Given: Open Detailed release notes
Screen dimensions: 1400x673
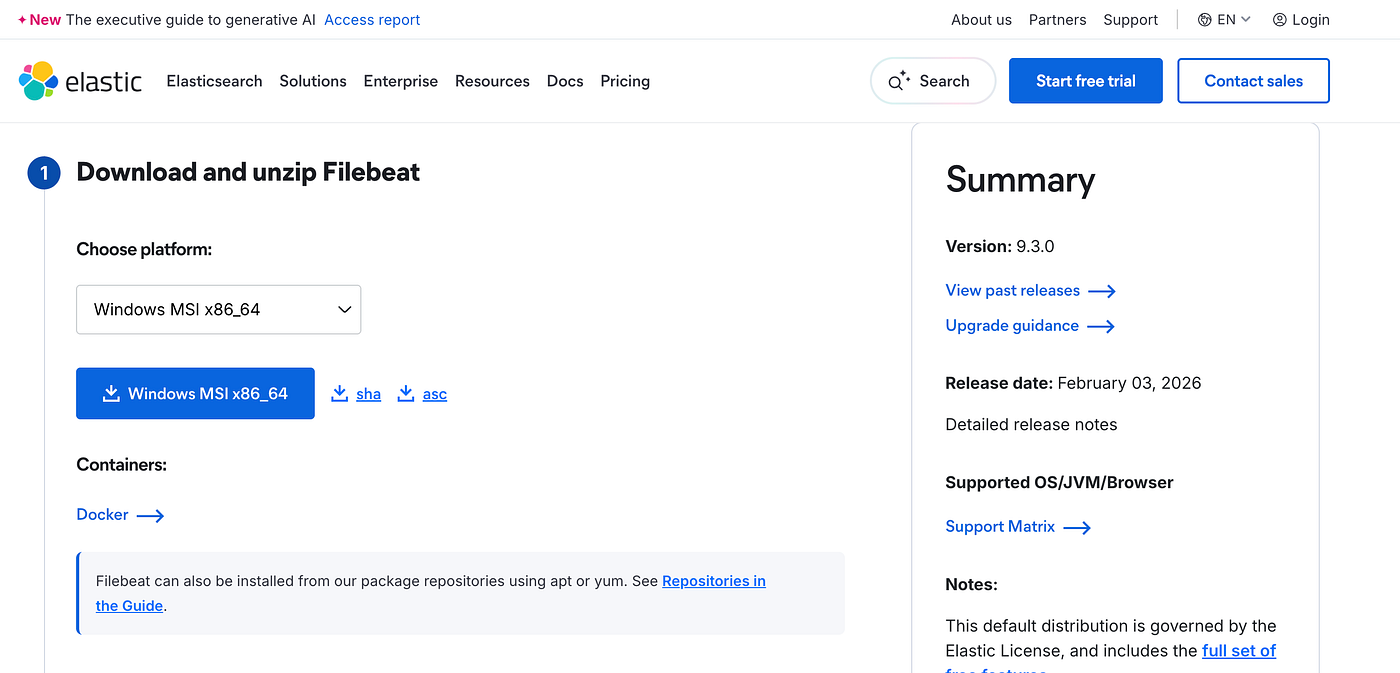Looking at the screenshot, I should coord(1031,425).
